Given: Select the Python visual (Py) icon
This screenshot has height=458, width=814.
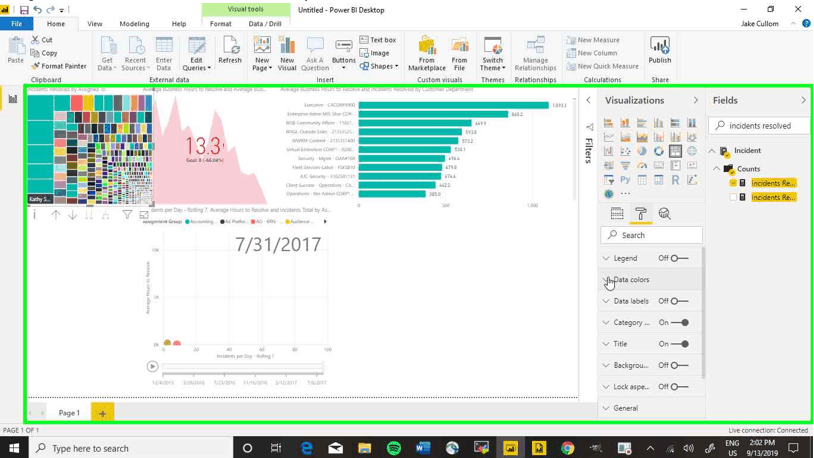Looking at the screenshot, I should click(625, 180).
